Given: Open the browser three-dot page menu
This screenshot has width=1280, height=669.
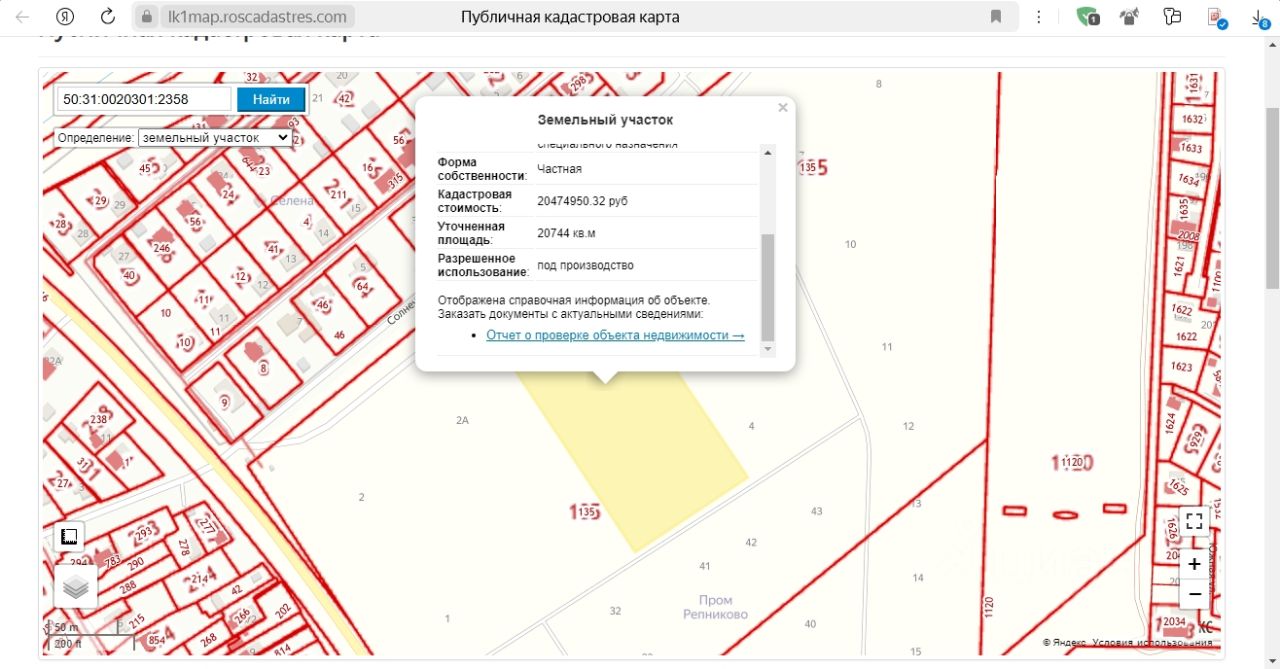Looking at the screenshot, I should coord(1039,17).
